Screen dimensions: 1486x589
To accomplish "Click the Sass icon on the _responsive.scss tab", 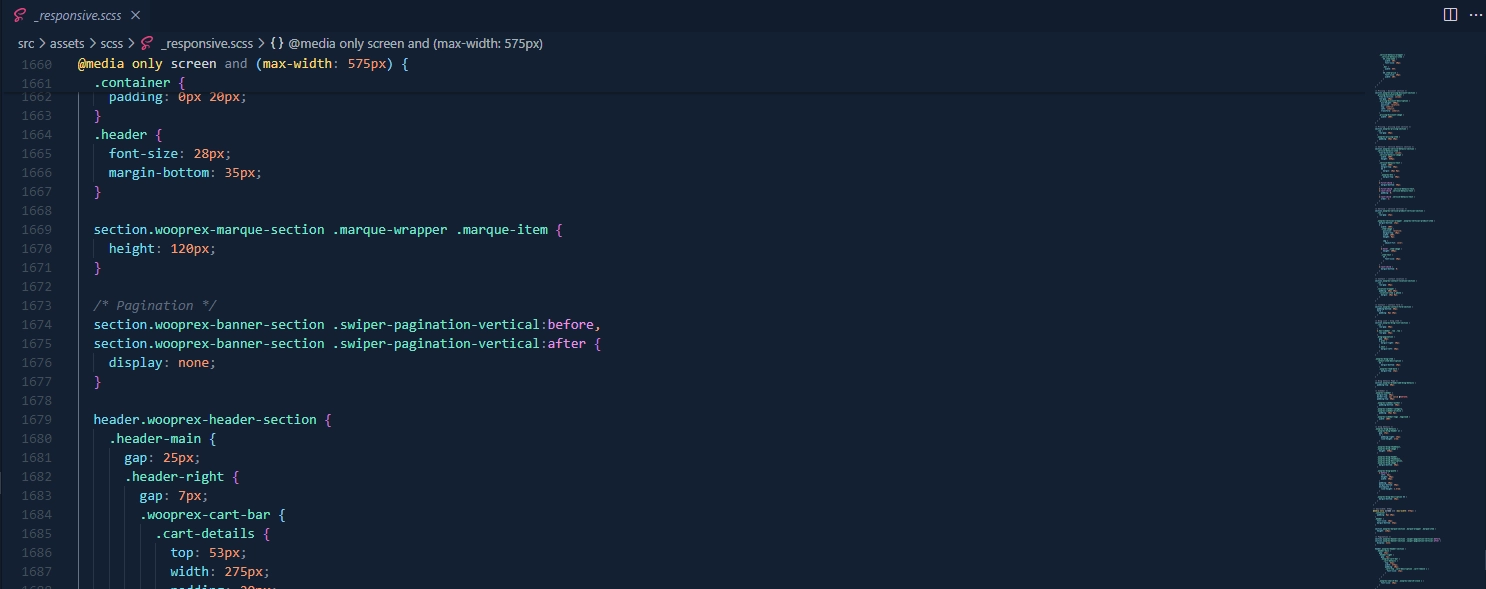I will click(19, 15).
